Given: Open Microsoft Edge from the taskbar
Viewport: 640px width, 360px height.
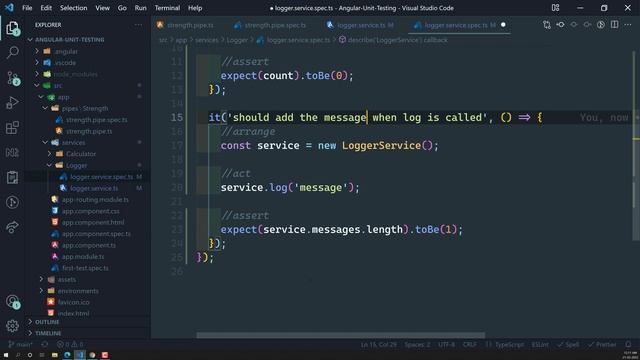Looking at the screenshot, I should pyautogui.click(x=67, y=355).
